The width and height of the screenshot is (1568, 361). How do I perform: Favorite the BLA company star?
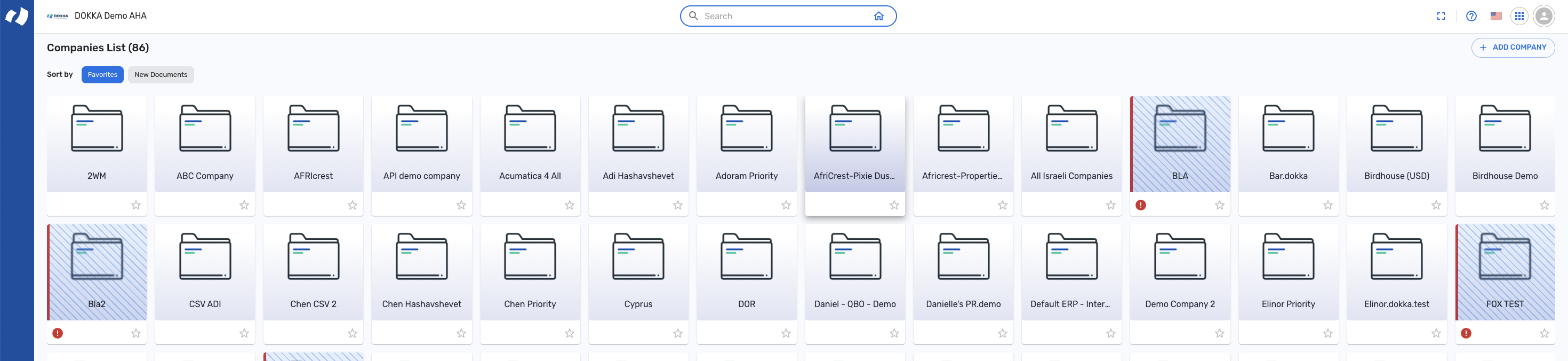1219,205
